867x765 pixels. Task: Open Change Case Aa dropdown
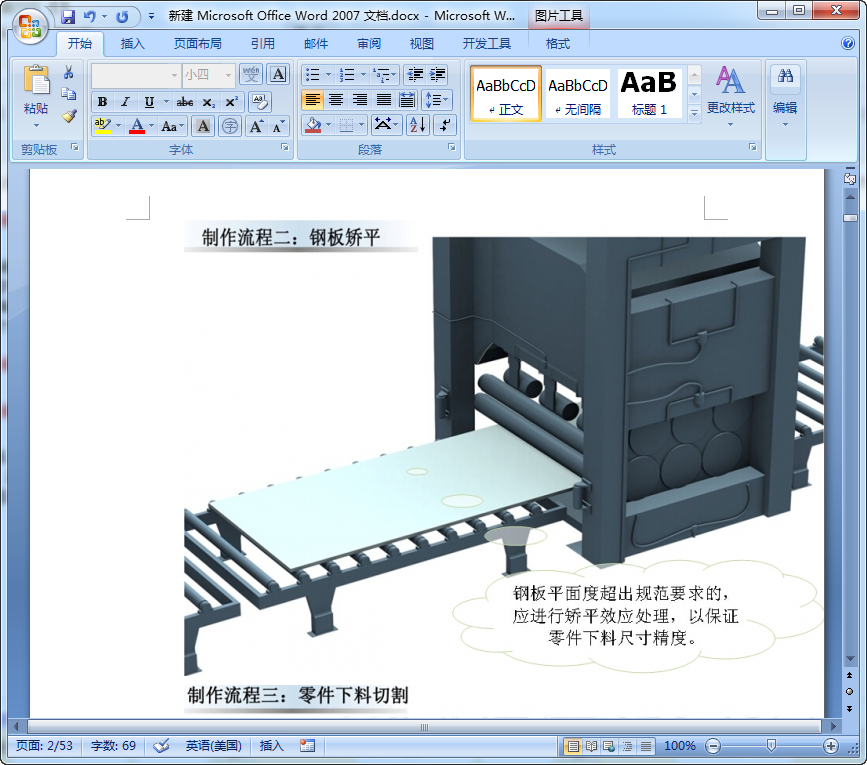coord(173,127)
